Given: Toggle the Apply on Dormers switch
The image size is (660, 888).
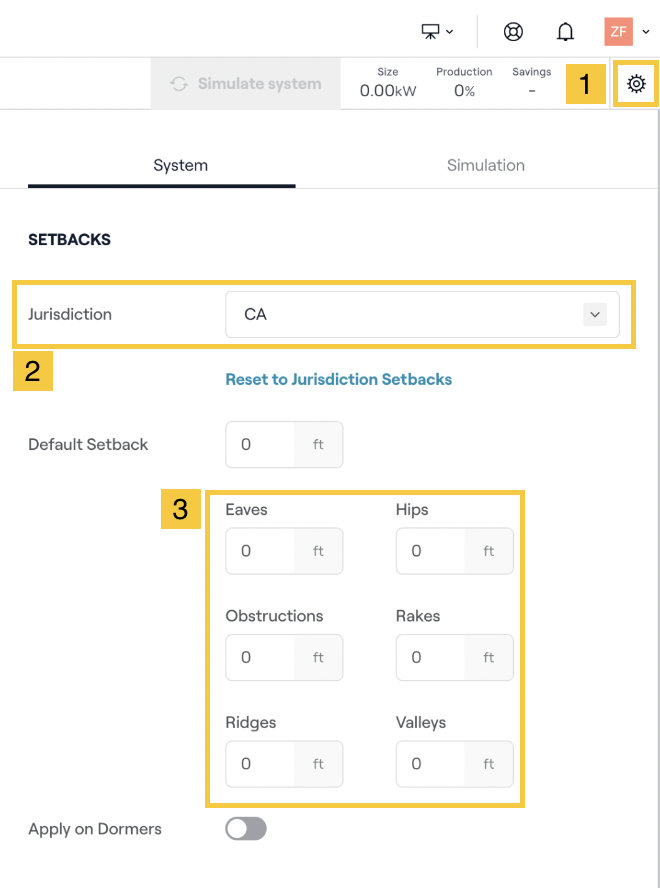Looking at the screenshot, I should pyautogui.click(x=246, y=829).
